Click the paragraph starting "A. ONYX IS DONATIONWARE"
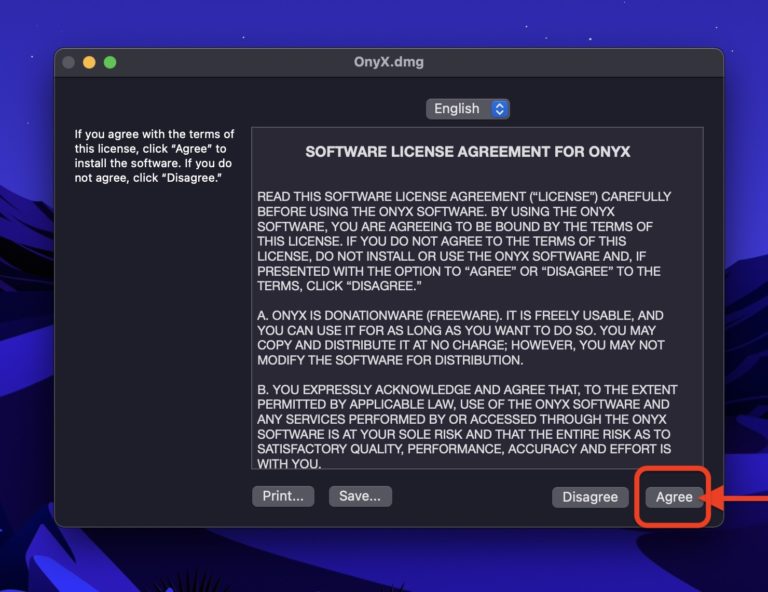 460,338
